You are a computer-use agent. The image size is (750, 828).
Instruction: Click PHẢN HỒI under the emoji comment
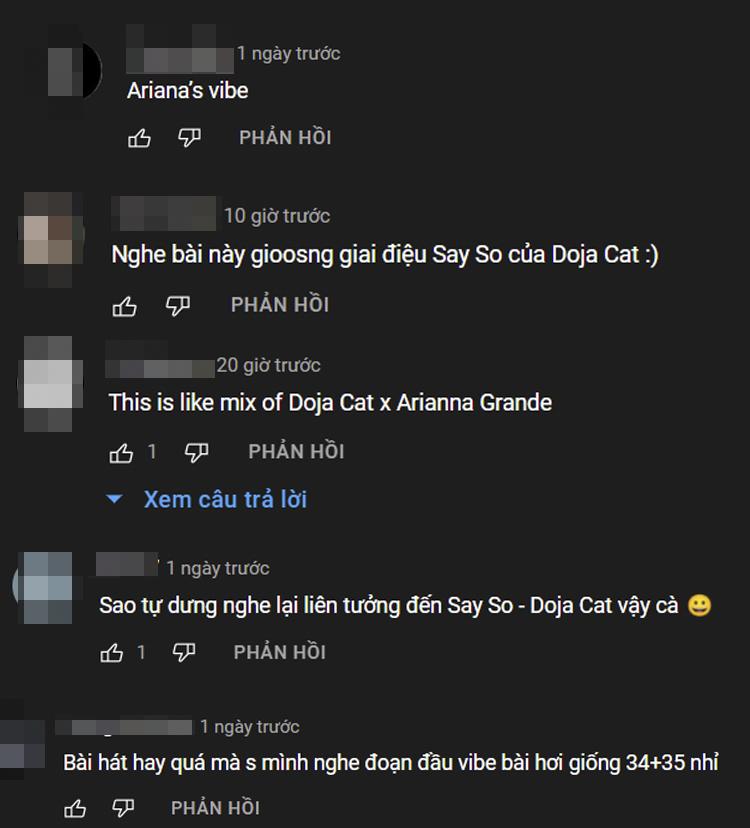pos(280,653)
